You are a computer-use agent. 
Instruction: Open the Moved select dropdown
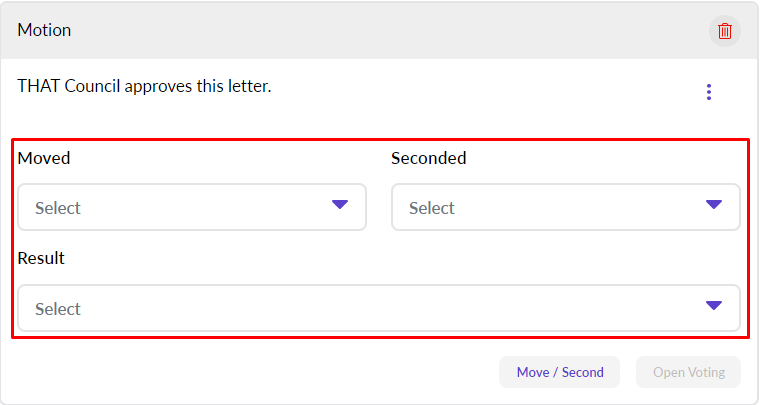coord(192,207)
